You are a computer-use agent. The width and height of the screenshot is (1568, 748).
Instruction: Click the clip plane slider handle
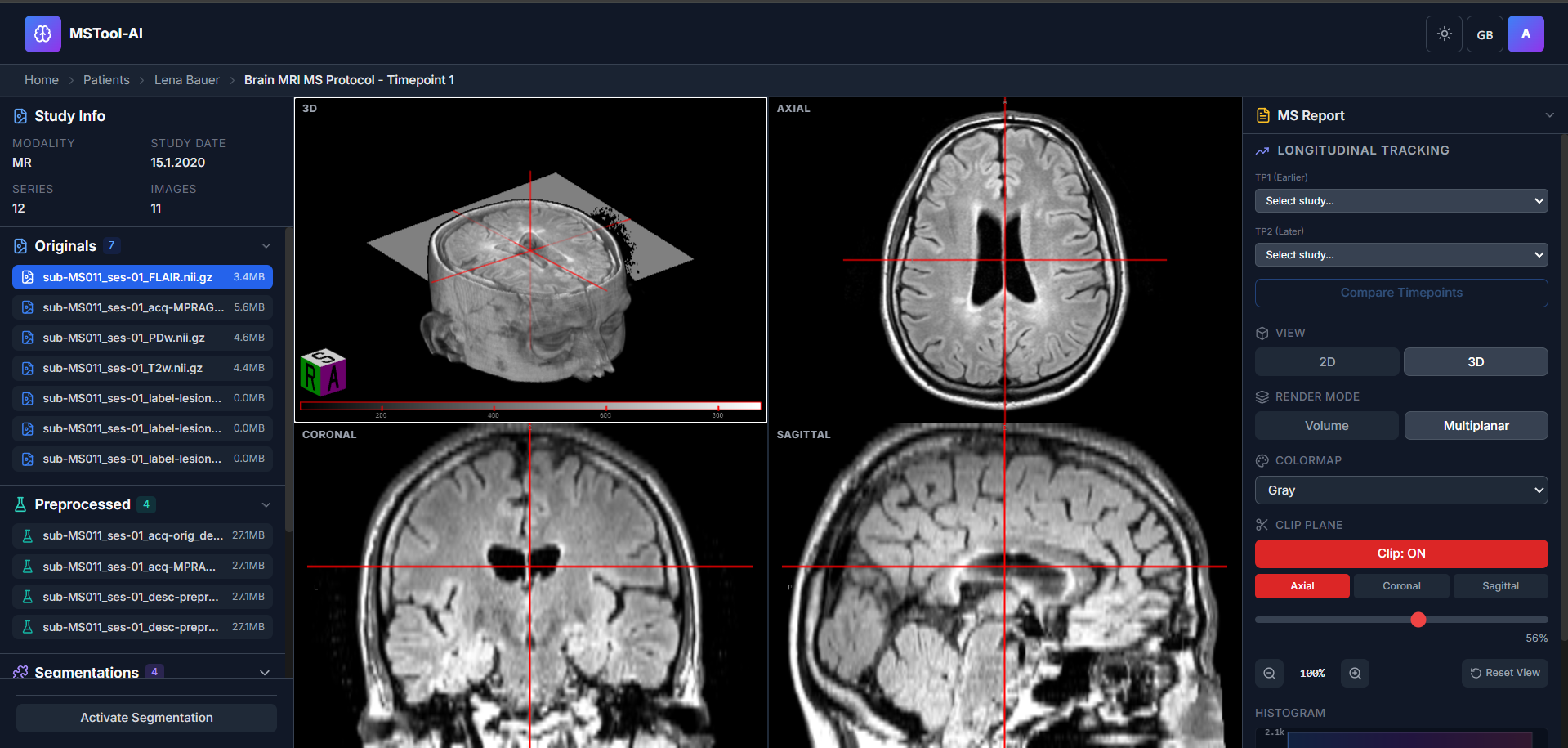point(1418,620)
